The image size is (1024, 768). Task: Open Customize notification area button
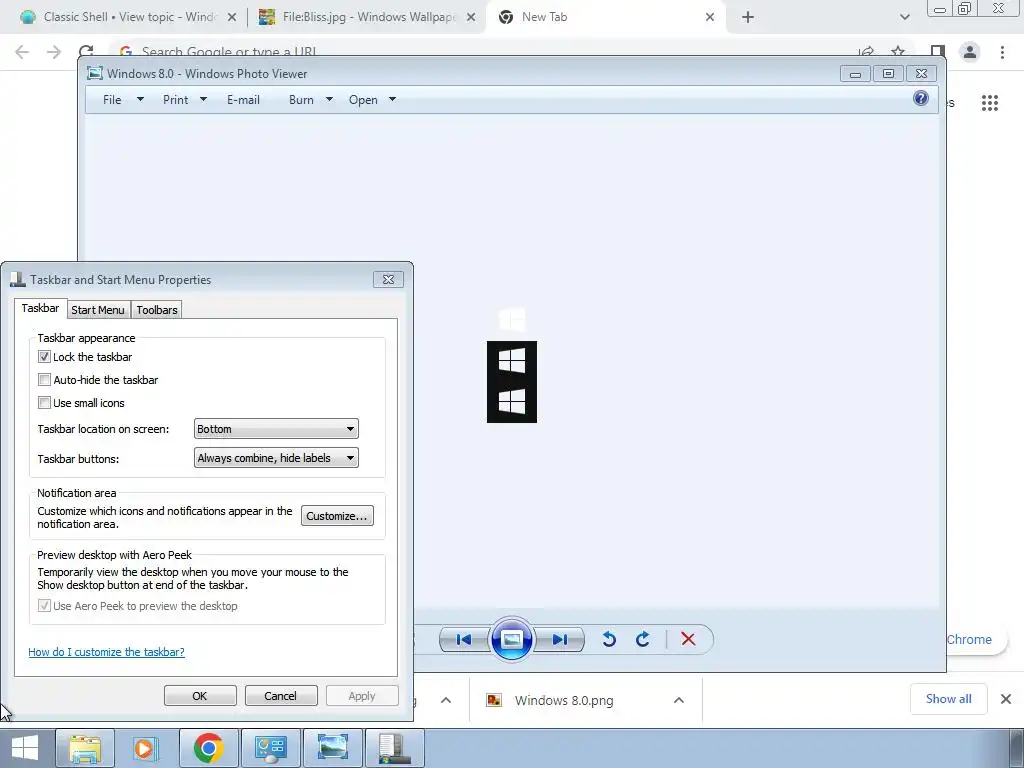pos(337,516)
